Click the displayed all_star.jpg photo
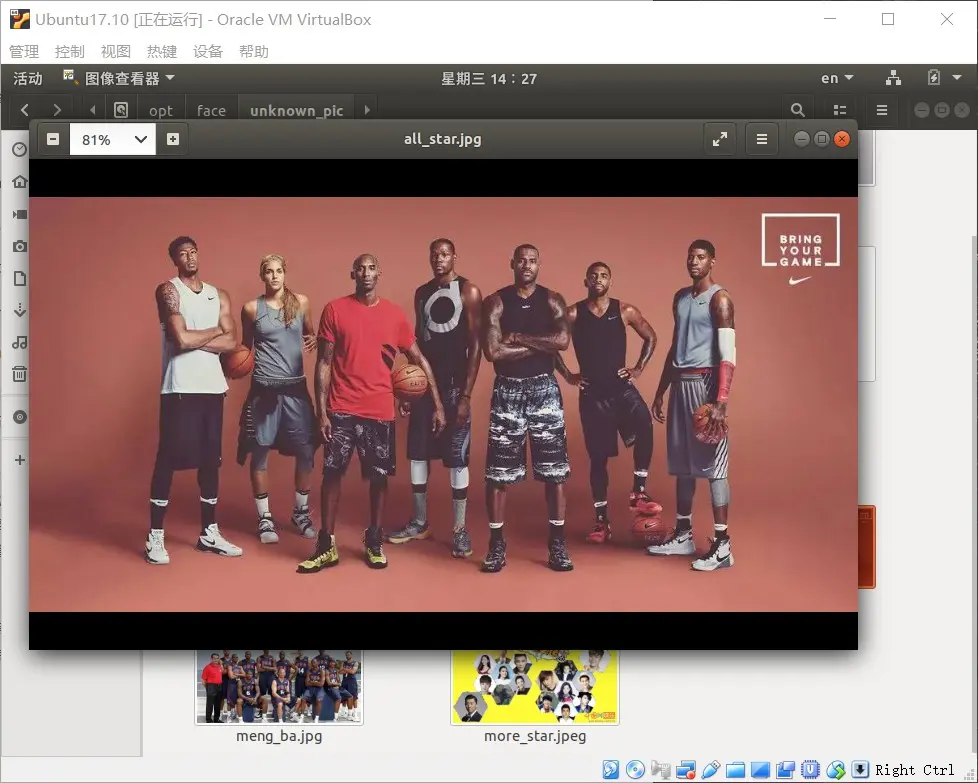Image resolution: width=978 pixels, height=783 pixels. [x=443, y=404]
